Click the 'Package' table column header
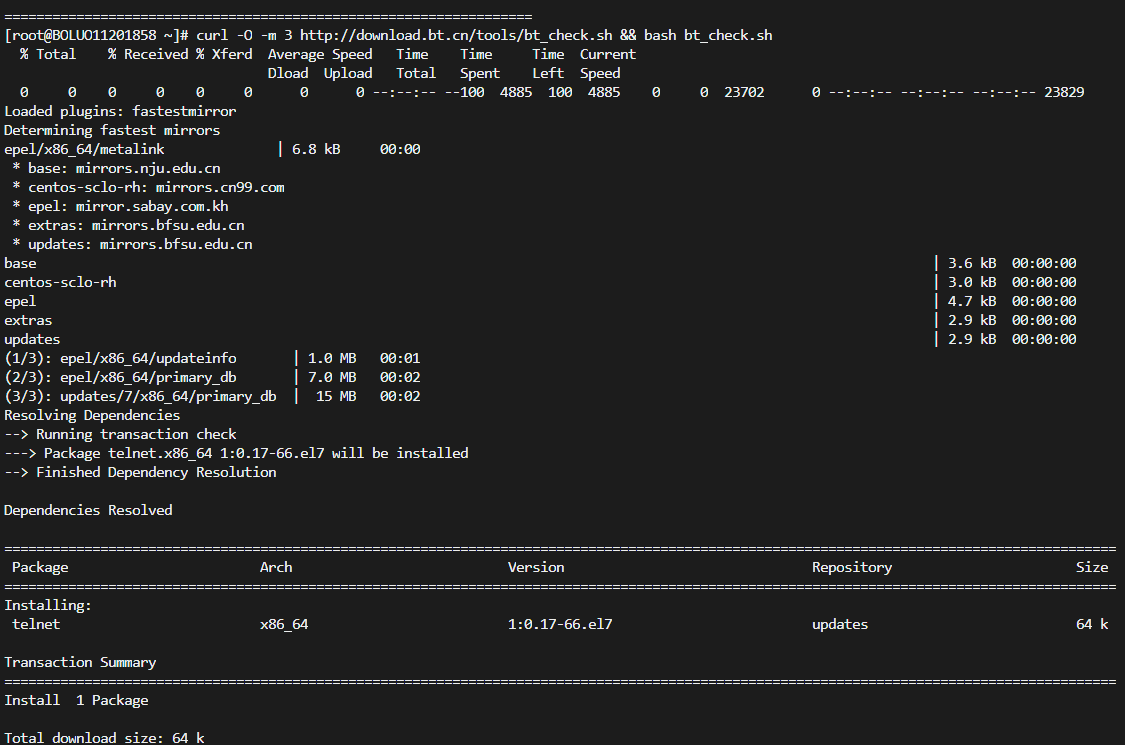Image resolution: width=1125 pixels, height=745 pixels. click(x=40, y=568)
